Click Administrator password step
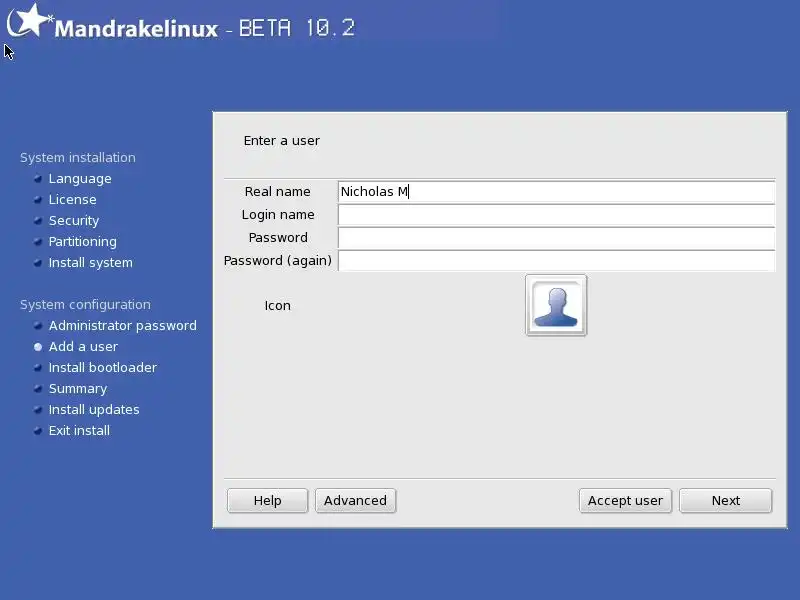The width and height of the screenshot is (800, 600). point(122,326)
